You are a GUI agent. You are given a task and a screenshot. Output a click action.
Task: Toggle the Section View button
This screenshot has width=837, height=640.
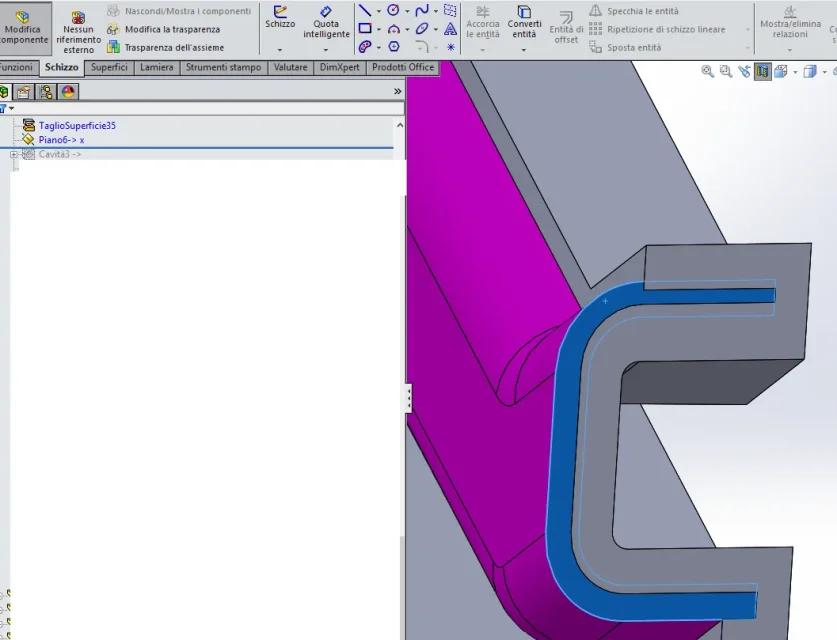(x=762, y=72)
